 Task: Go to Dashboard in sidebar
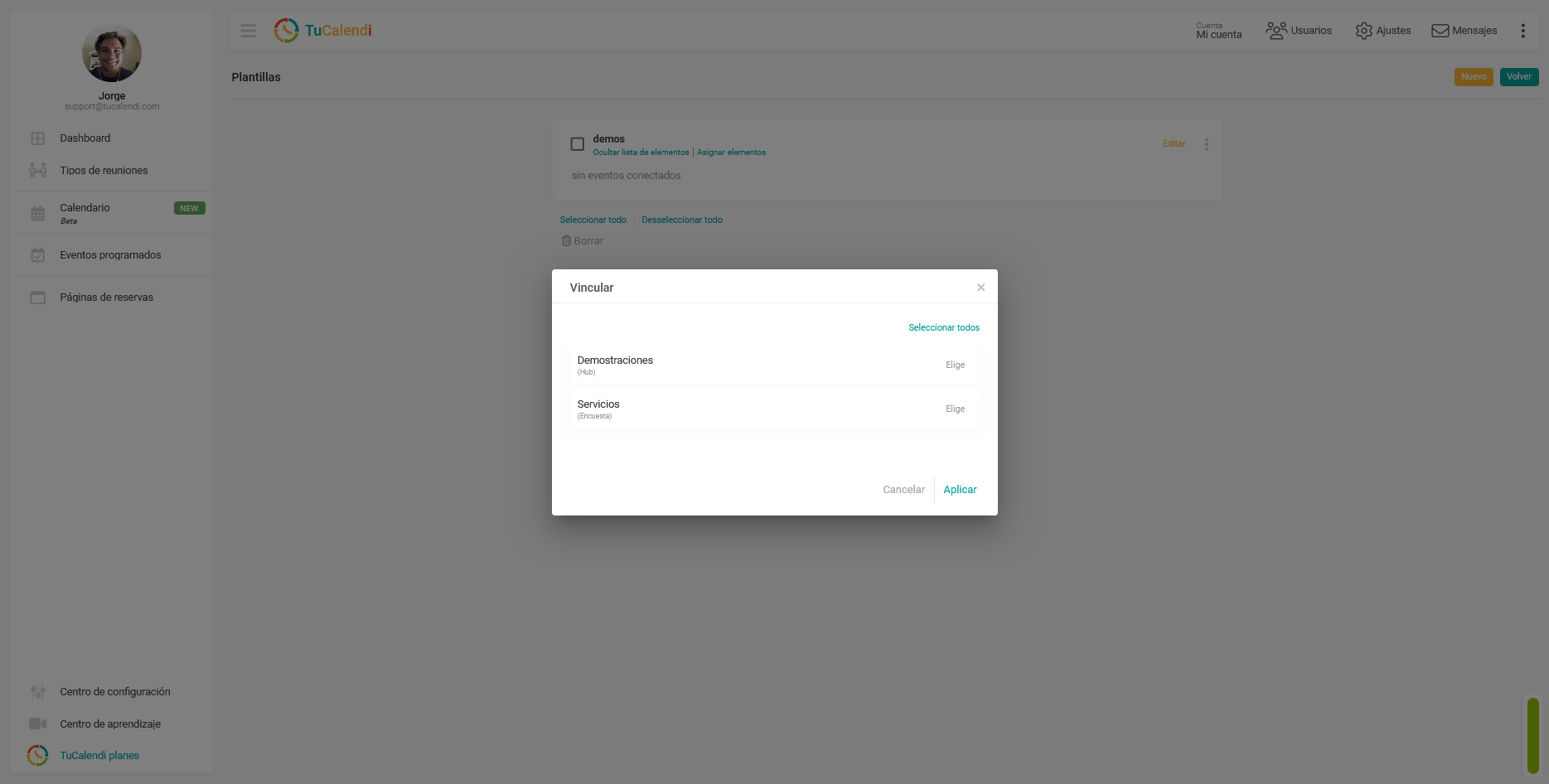[85, 138]
